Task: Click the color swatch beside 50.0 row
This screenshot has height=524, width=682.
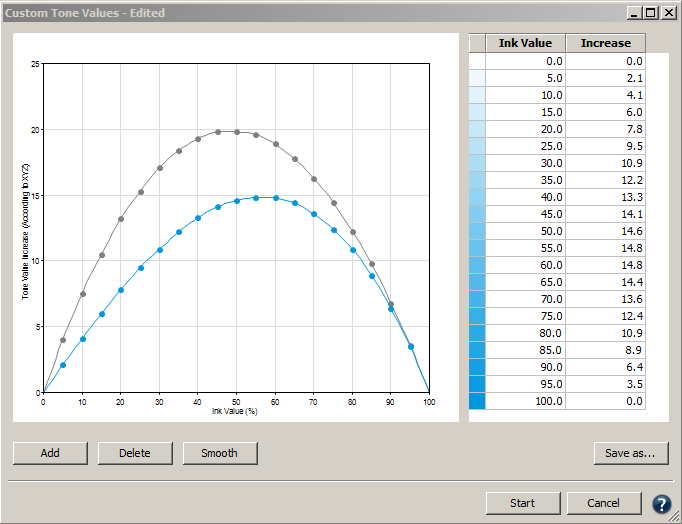Action: pos(477,231)
